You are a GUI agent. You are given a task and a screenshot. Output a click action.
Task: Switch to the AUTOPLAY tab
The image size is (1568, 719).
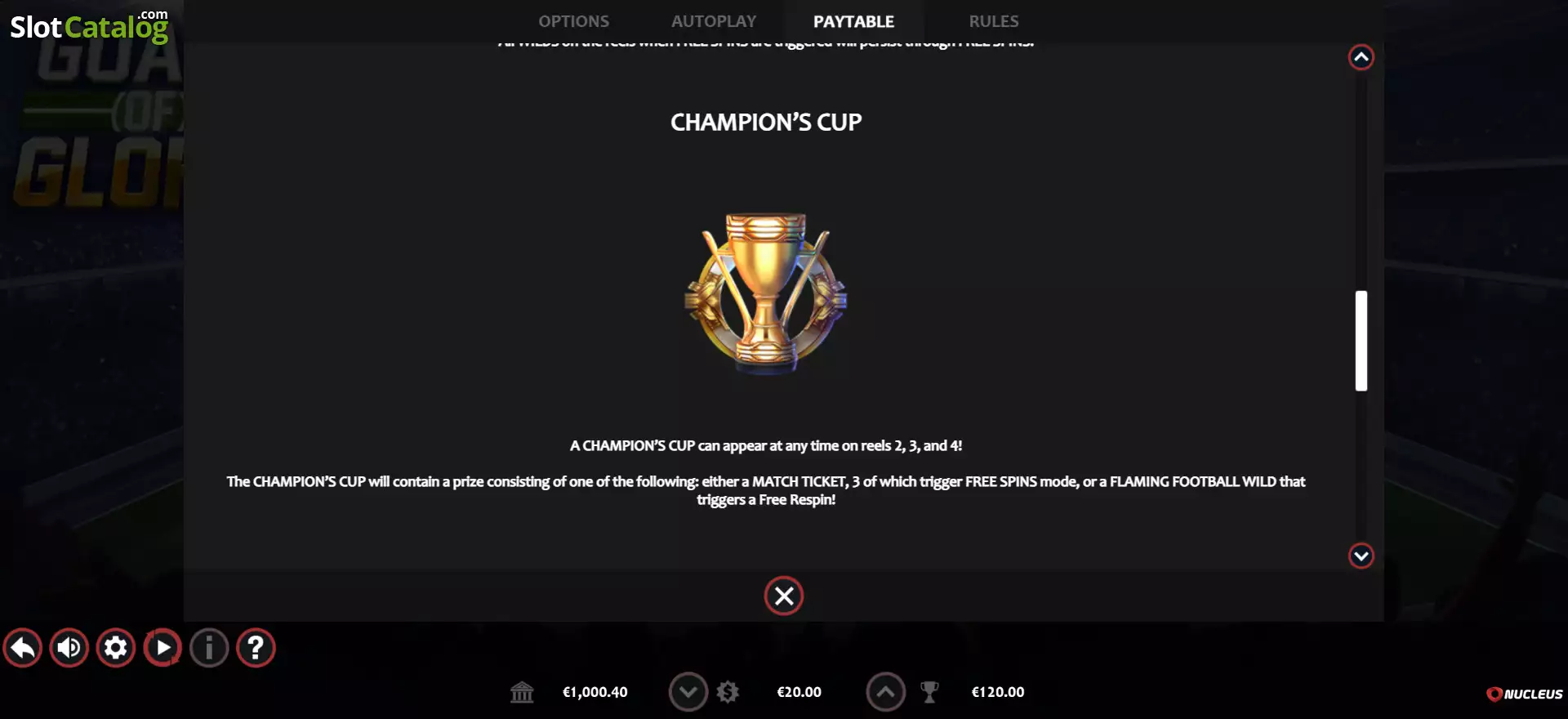click(714, 21)
